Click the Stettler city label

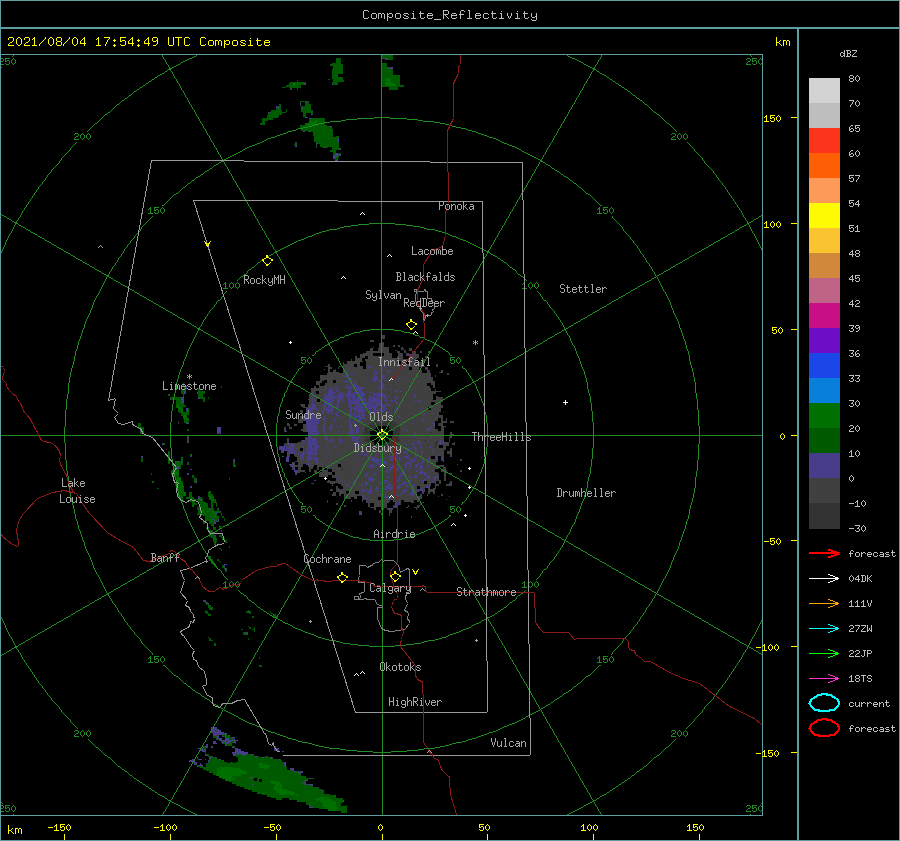tap(583, 289)
